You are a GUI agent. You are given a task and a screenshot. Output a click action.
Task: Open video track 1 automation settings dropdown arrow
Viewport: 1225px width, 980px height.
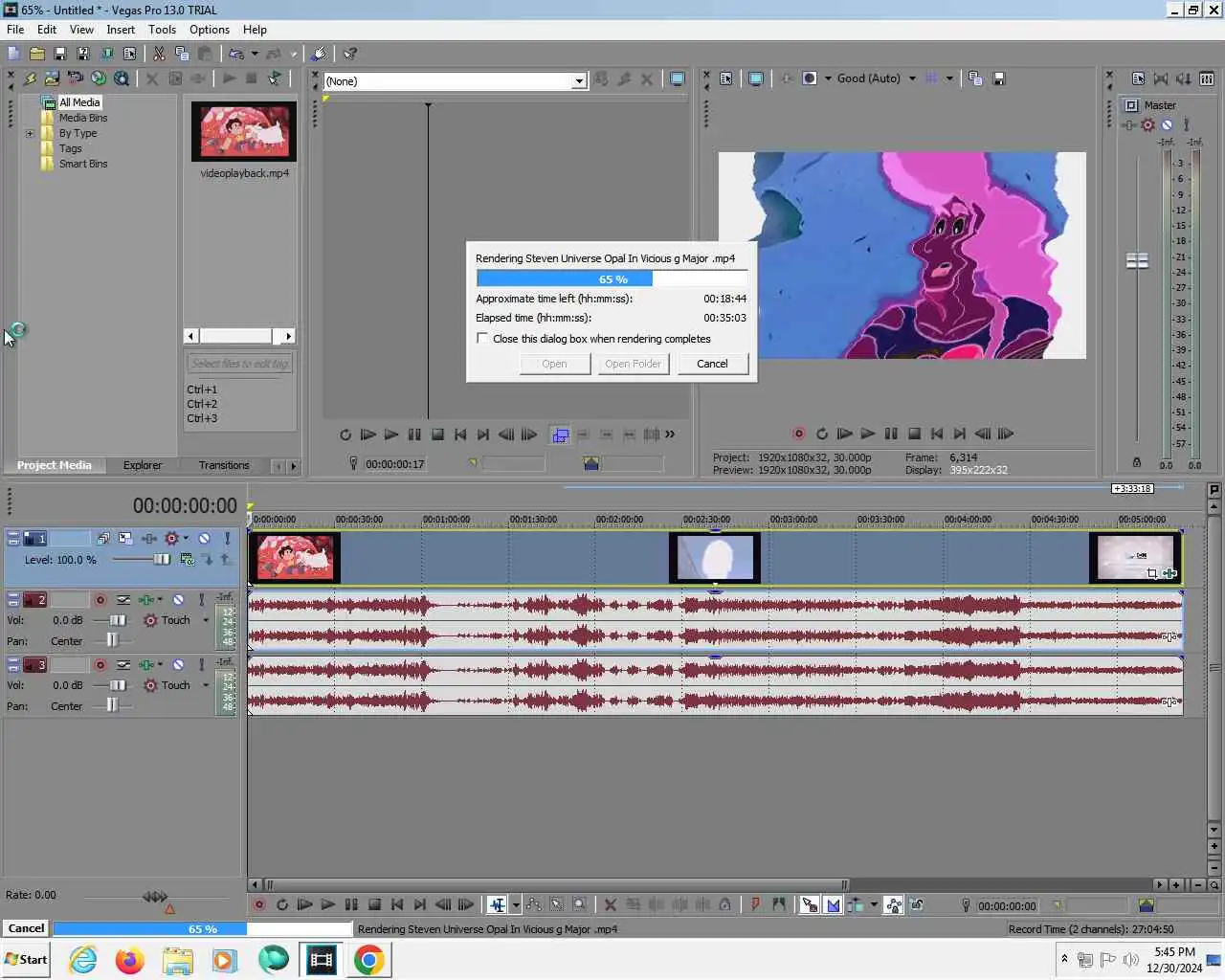(186, 539)
